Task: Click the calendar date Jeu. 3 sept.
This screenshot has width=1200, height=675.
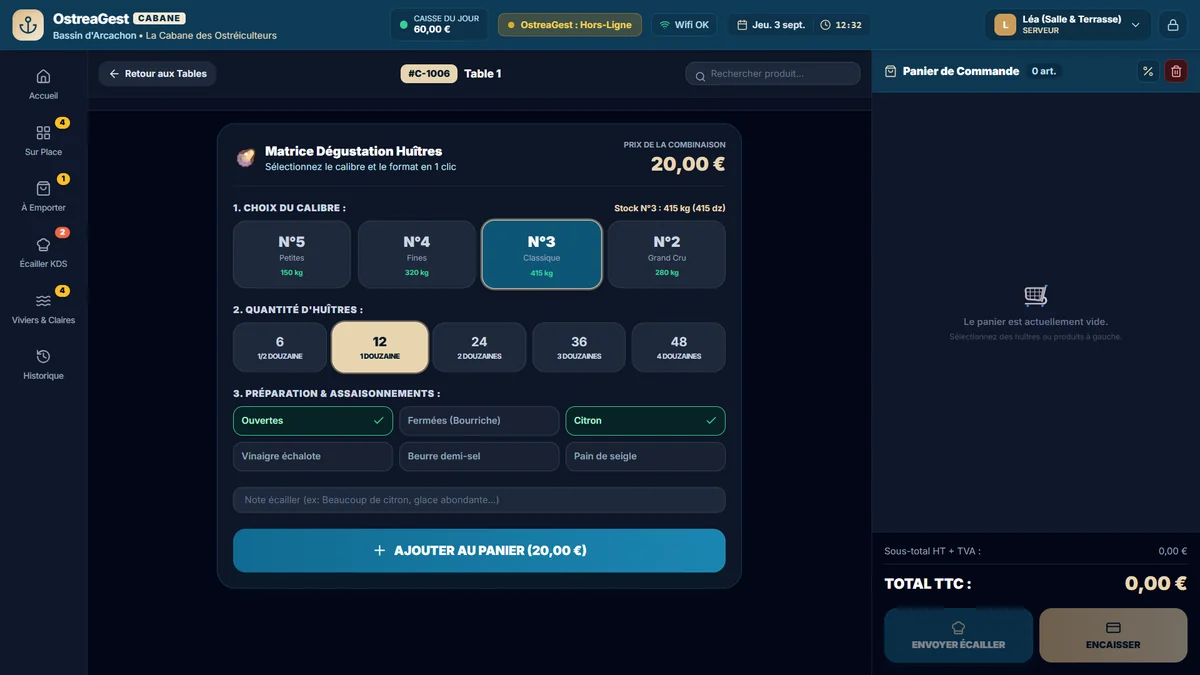Action: click(770, 25)
